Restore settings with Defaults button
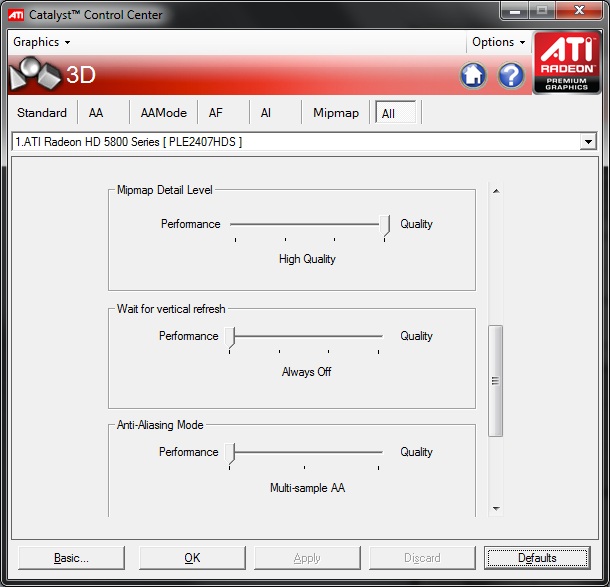This screenshot has height=587, width=610. [x=537, y=558]
